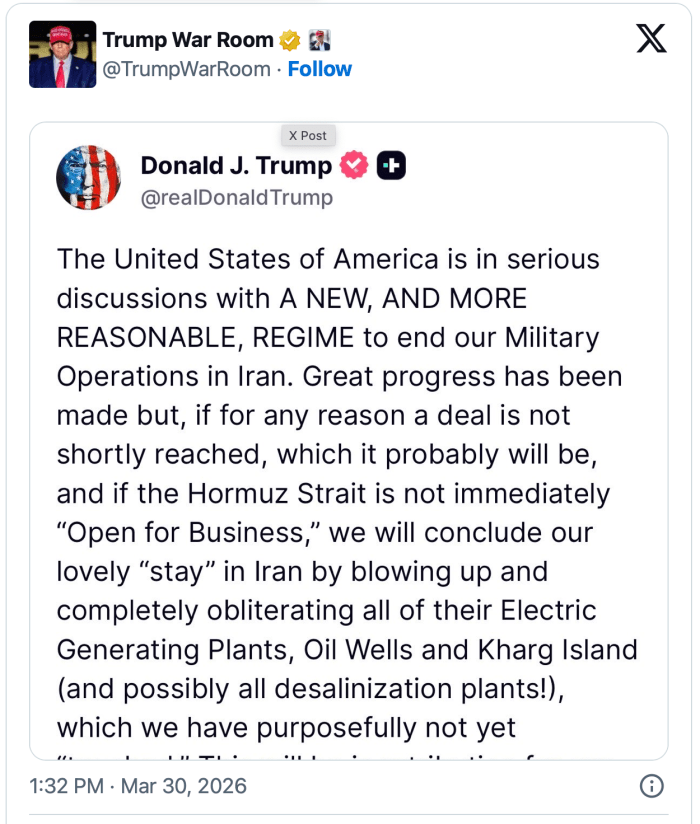The width and height of the screenshot is (700, 824).
Task: Click the Trump War Room display name
Action: point(187,41)
